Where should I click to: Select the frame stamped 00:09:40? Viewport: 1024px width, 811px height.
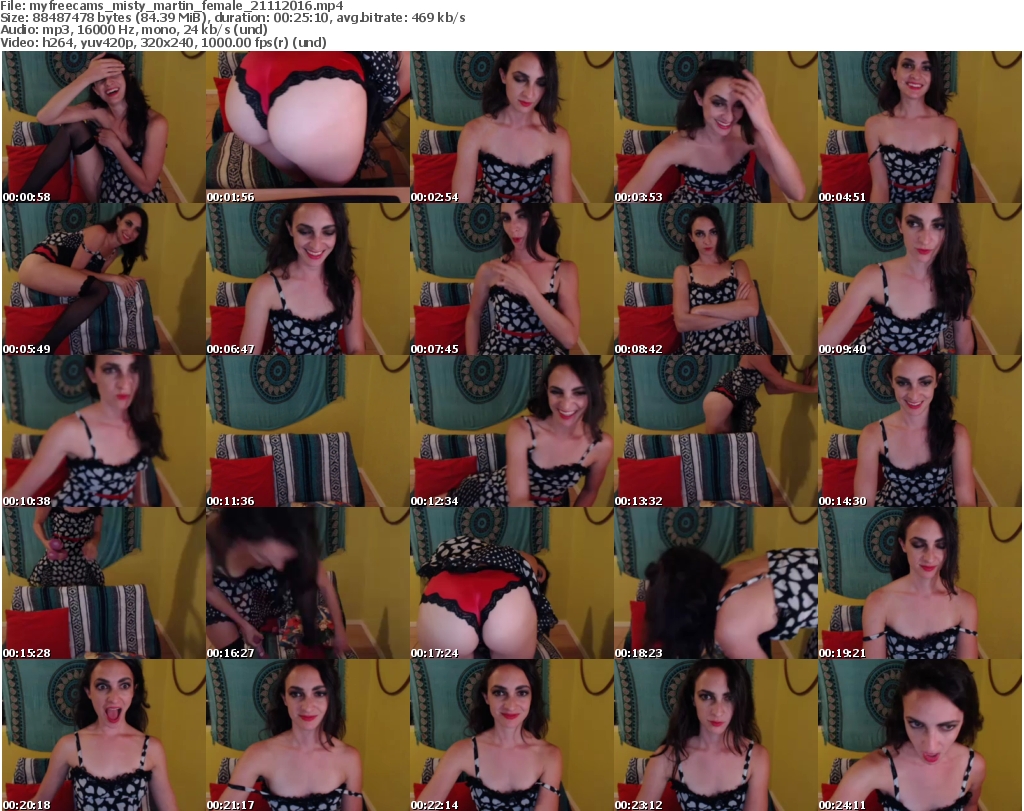pyautogui.click(x=920, y=279)
